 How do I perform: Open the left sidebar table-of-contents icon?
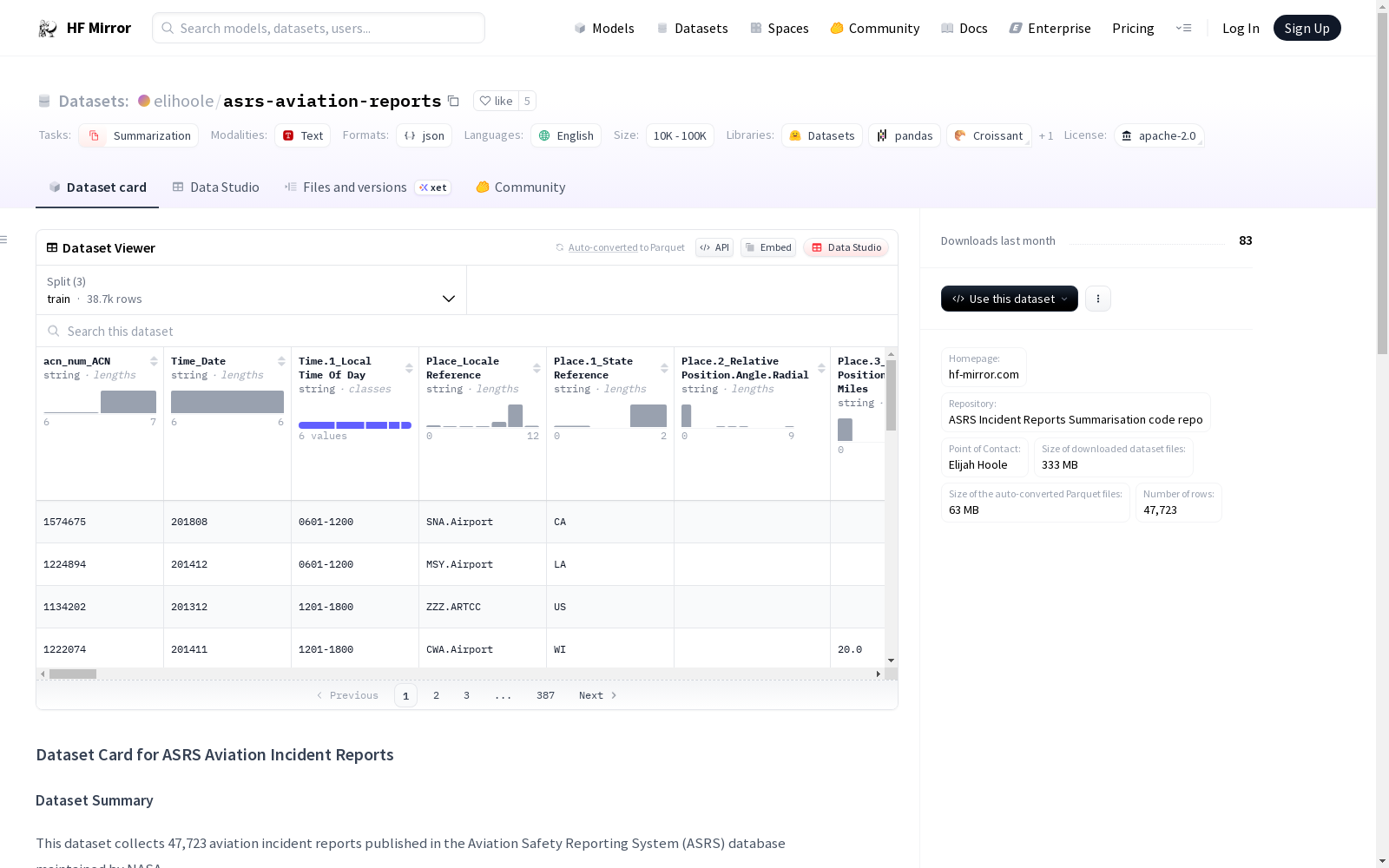4,240
